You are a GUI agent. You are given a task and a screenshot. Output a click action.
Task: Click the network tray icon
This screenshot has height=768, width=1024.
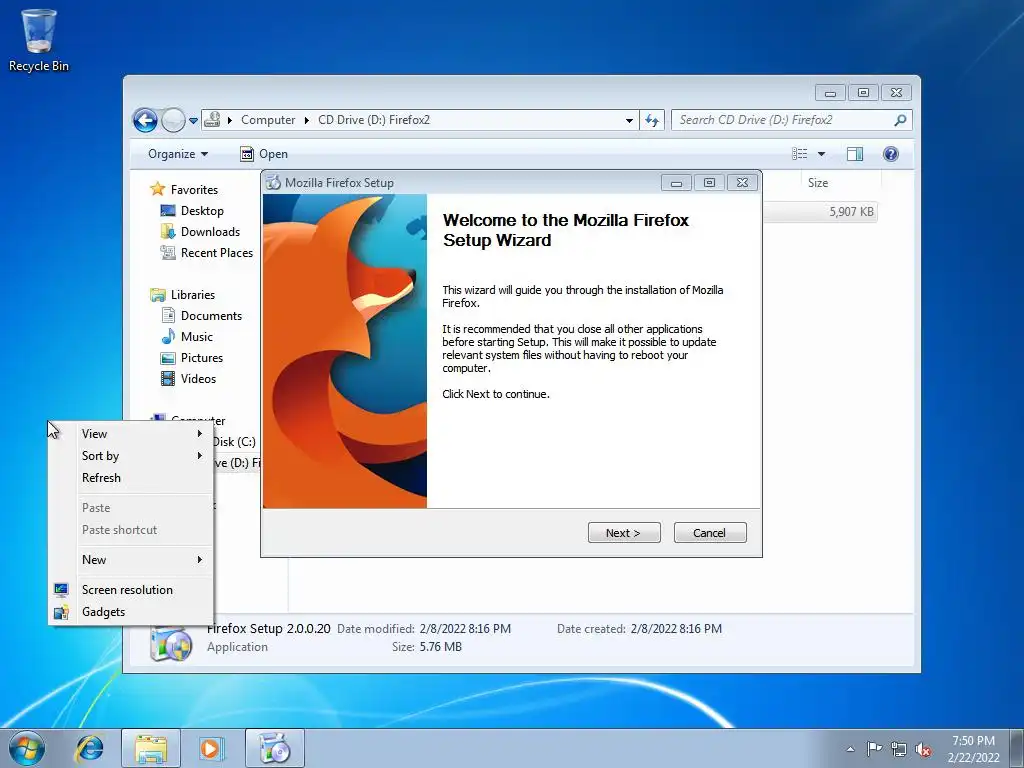[x=899, y=749]
